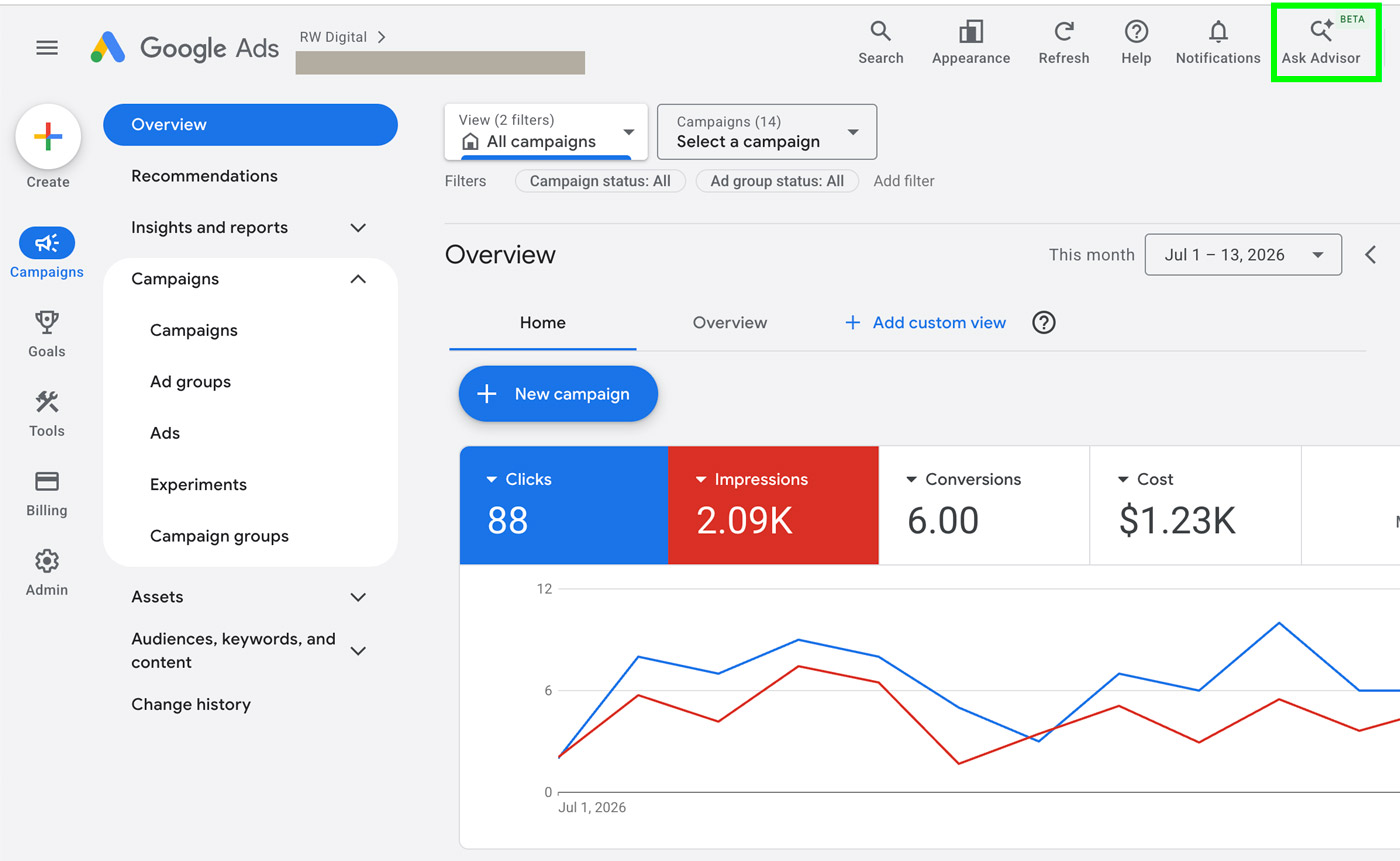Collapse the date panel with left chevron

pyautogui.click(x=1371, y=255)
